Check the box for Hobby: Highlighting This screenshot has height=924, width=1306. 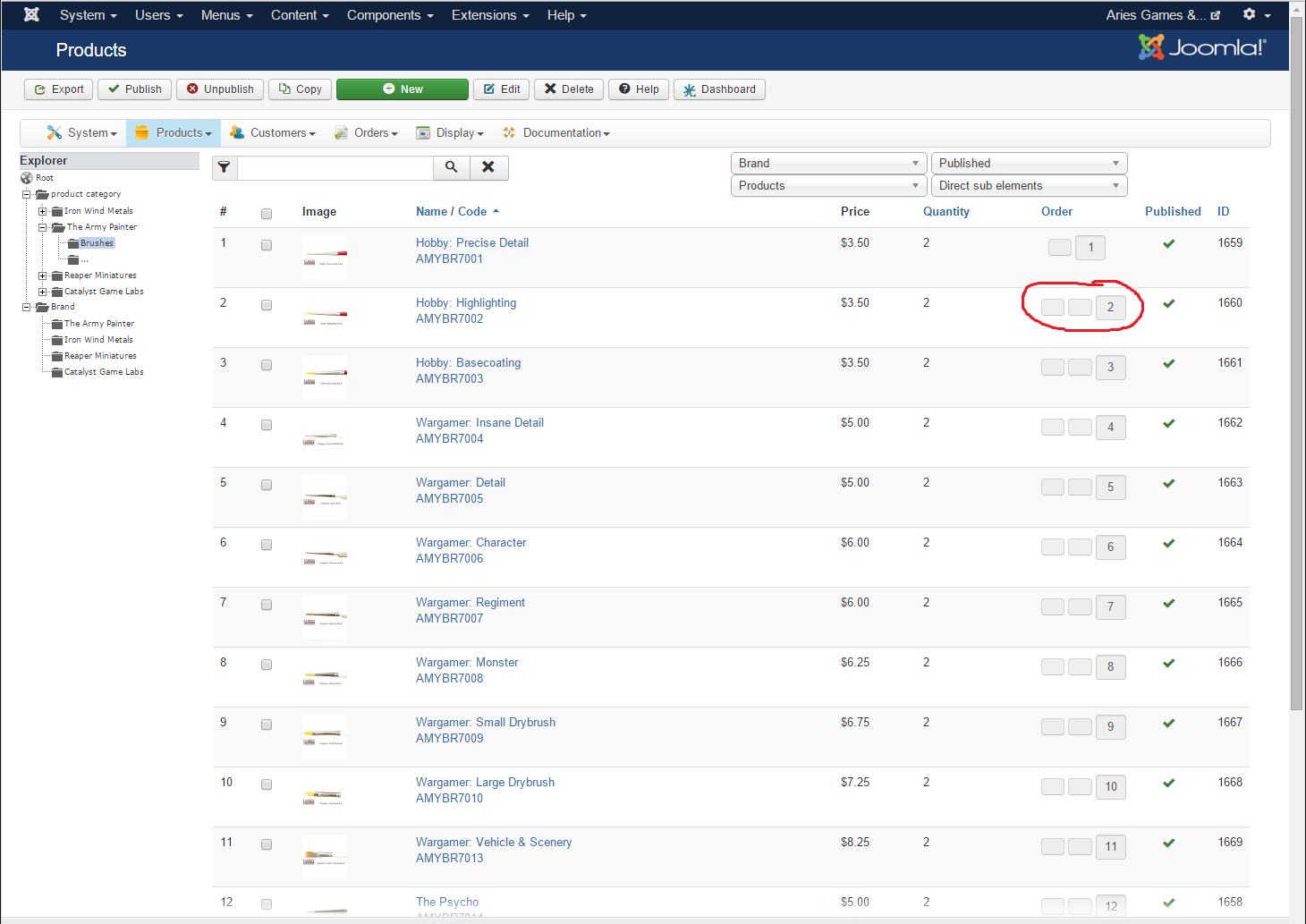point(267,305)
